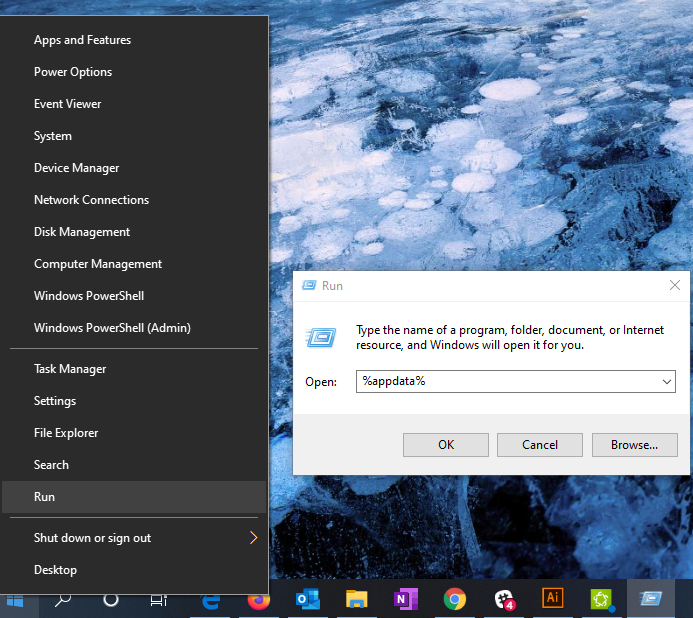This screenshot has width=693, height=618.
Task: Select the Run window taskbar icon
Action: [651, 599]
